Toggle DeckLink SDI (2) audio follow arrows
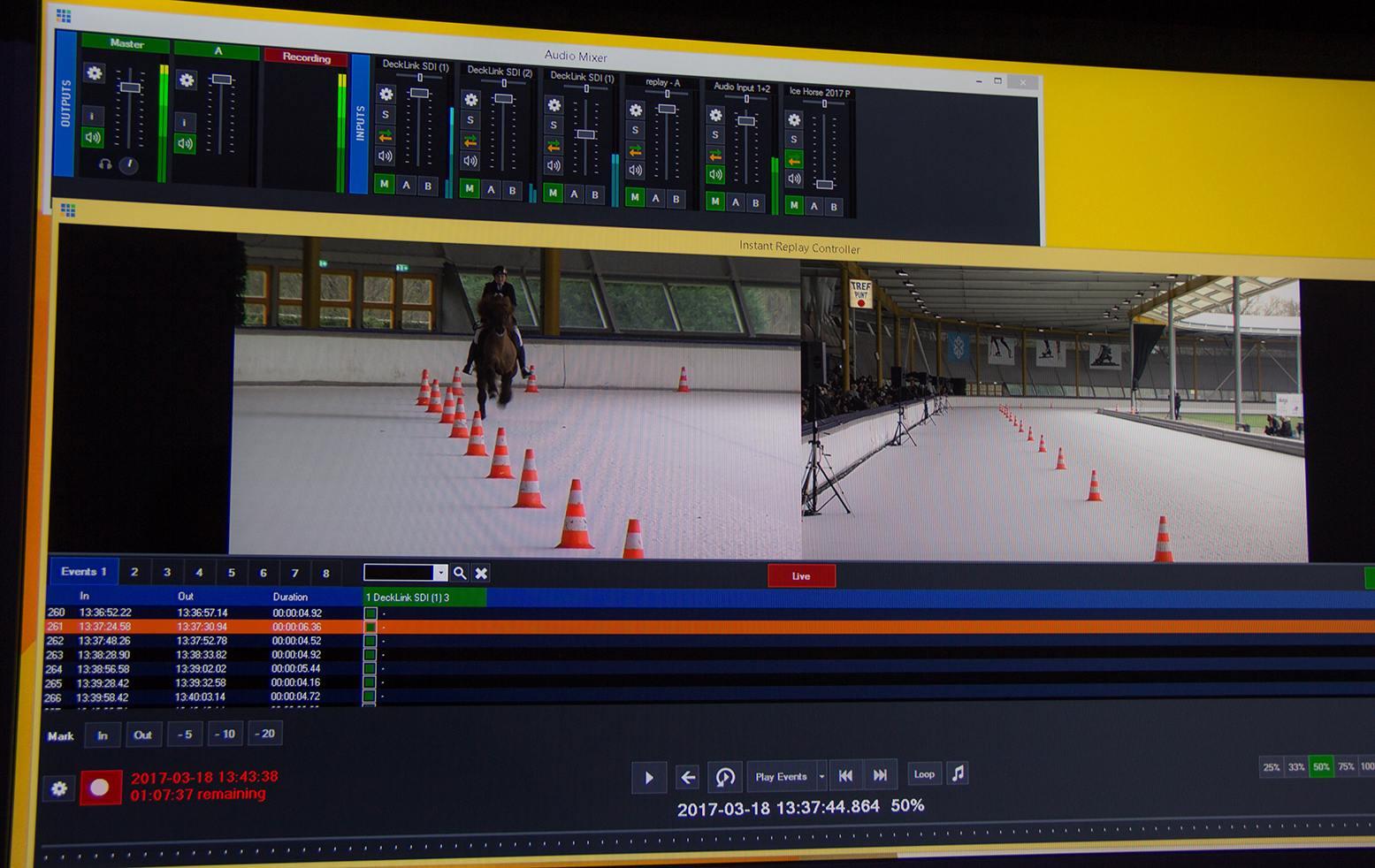The height and width of the screenshot is (868, 1375). (x=470, y=141)
